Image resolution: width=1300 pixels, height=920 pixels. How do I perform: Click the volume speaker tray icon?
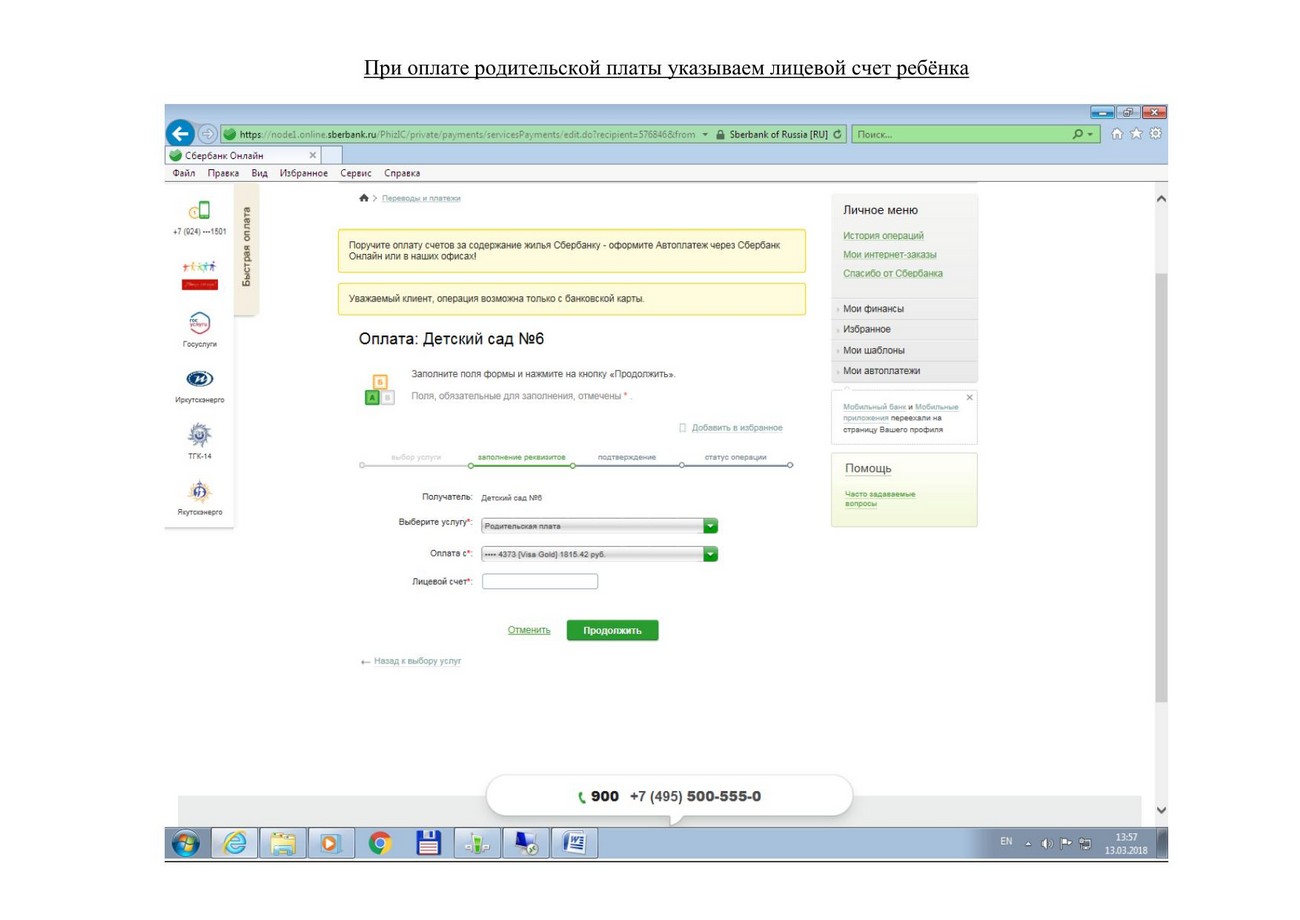click(x=1046, y=842)
